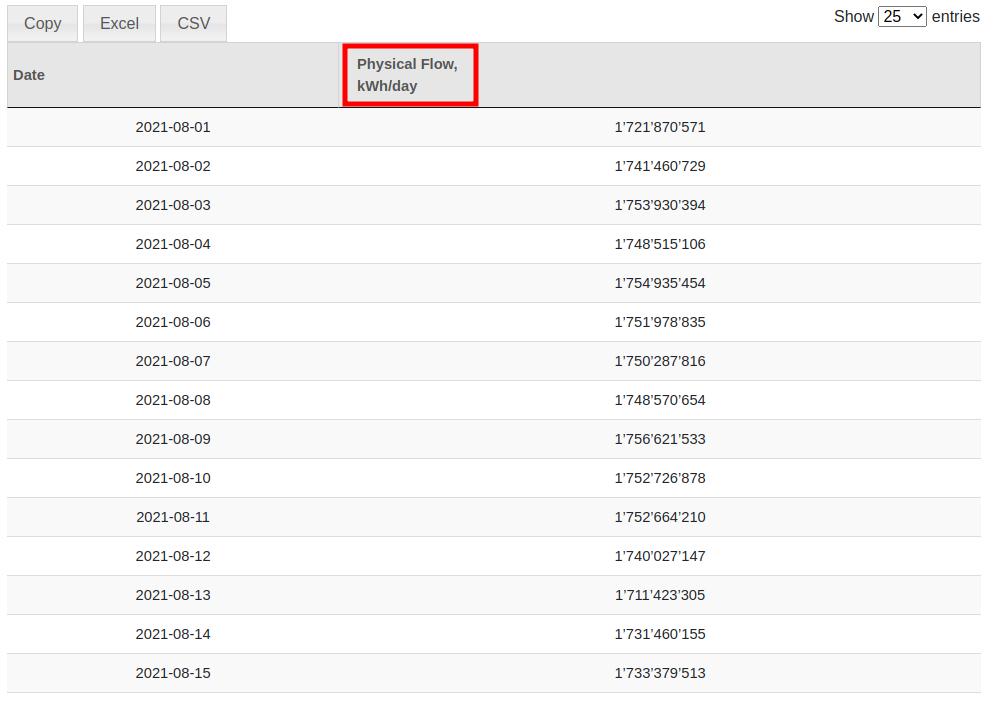Click the 2021-08-08 date cell
This screenshot has height=703, width=995.
point(173,400)
